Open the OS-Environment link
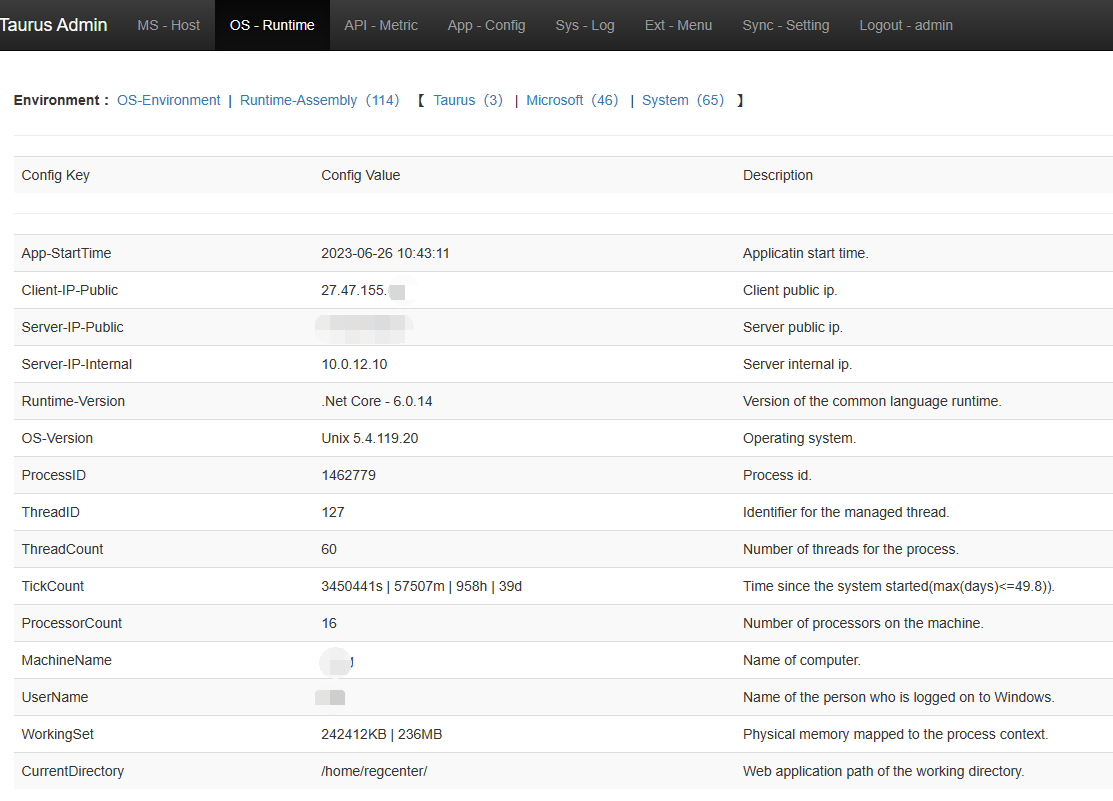This screenshot has height=801, width=1113. pyautogui.click(x=168, y=100)
